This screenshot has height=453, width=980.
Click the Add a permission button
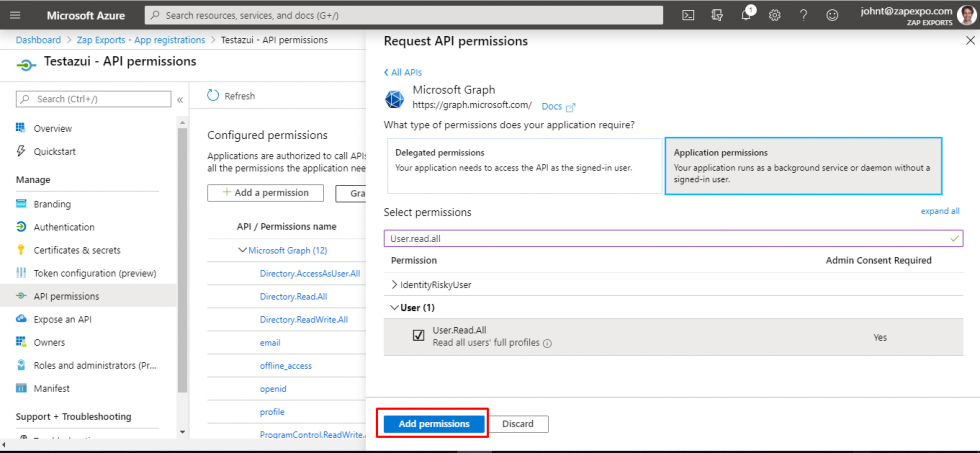click(x=265, y=192)
